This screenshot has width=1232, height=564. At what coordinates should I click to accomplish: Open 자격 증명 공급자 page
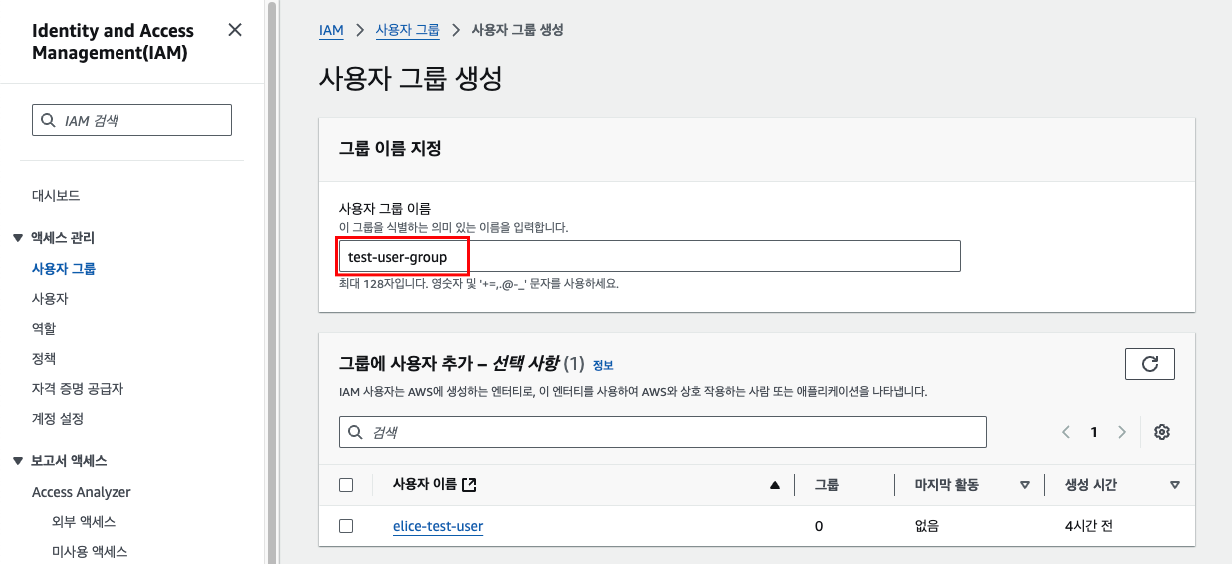click(x=77, y=388)
